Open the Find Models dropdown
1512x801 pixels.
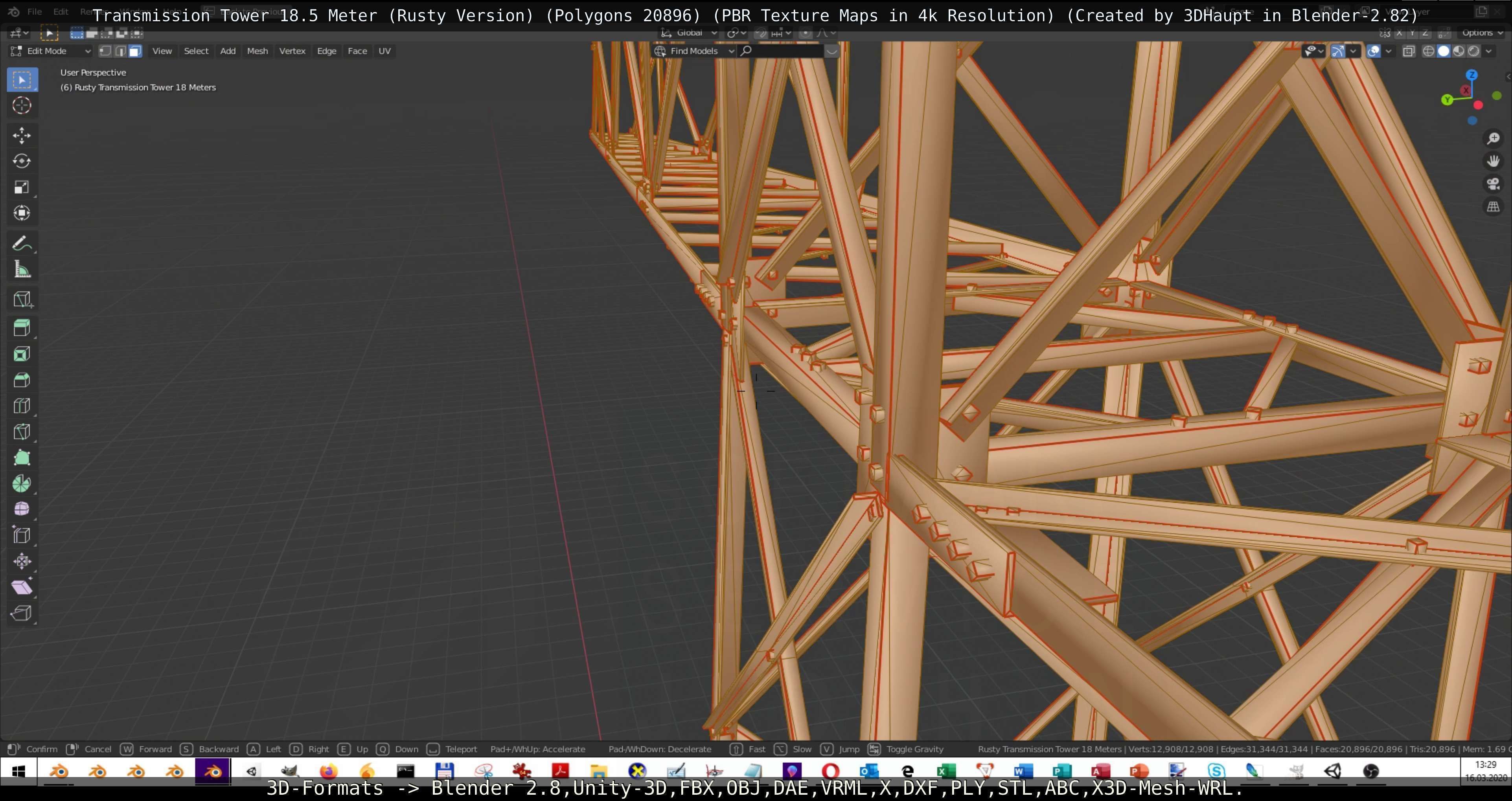(694, 51)
